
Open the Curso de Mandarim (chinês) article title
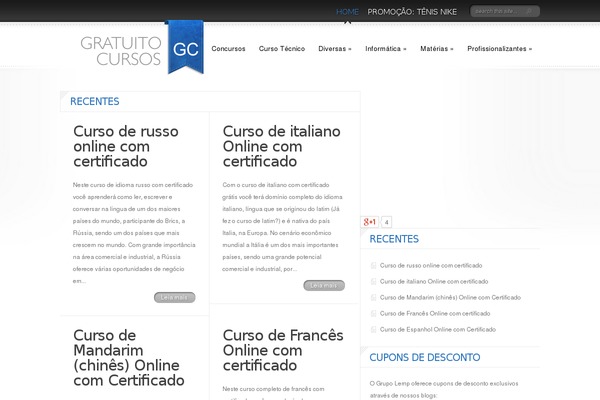point(129,358)
